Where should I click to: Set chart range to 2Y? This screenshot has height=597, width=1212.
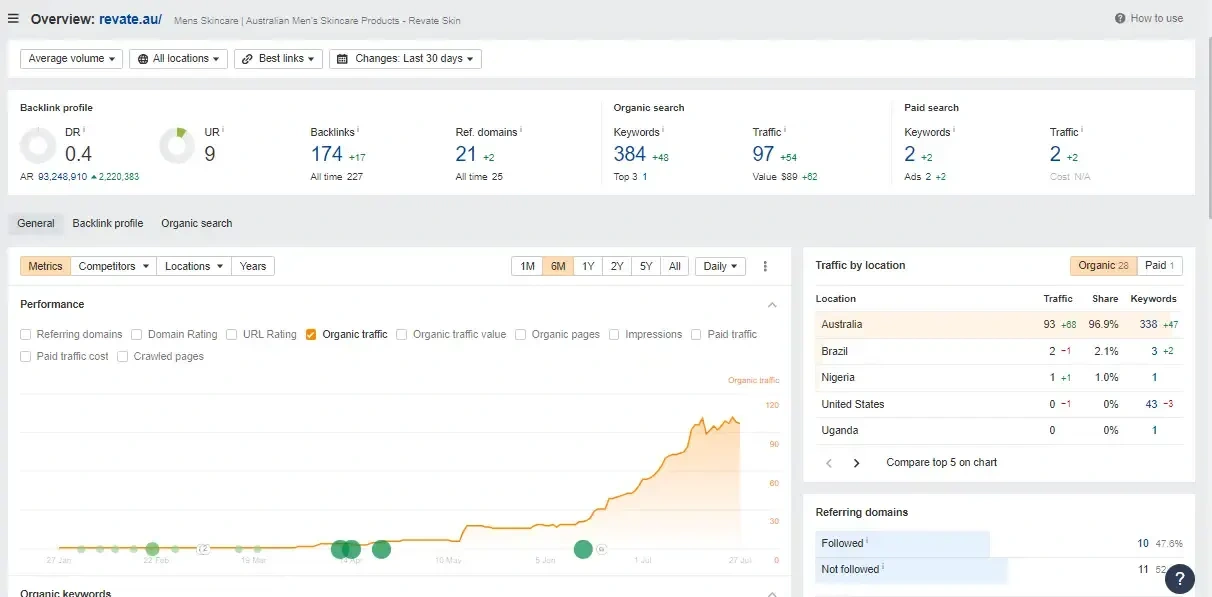(617, 266)
